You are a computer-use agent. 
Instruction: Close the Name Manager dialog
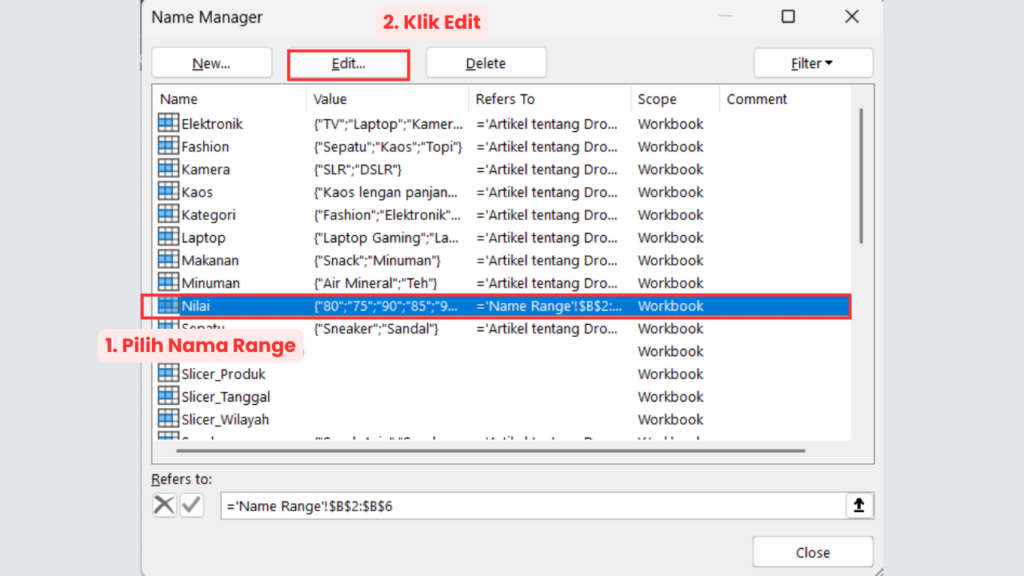(812, 551)
